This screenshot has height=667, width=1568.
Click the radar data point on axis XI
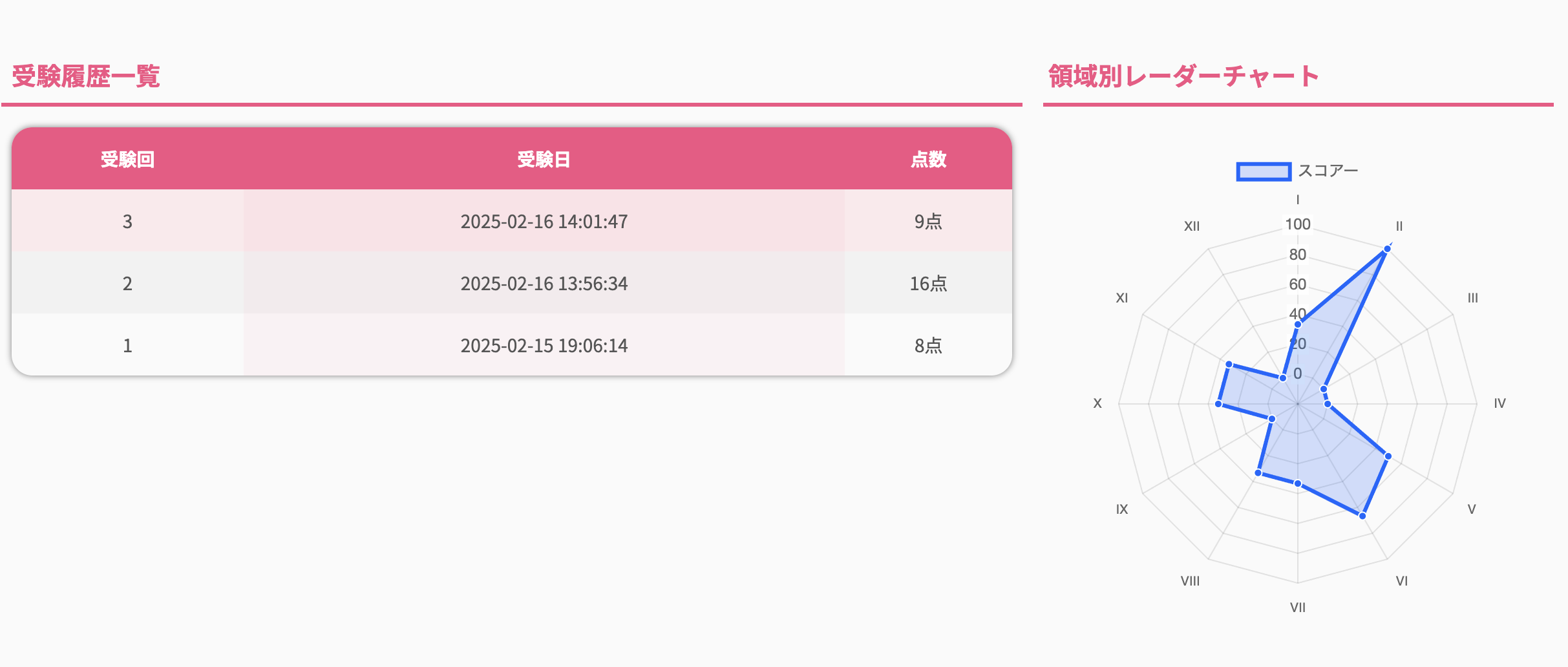click(x=1229, y=365)
